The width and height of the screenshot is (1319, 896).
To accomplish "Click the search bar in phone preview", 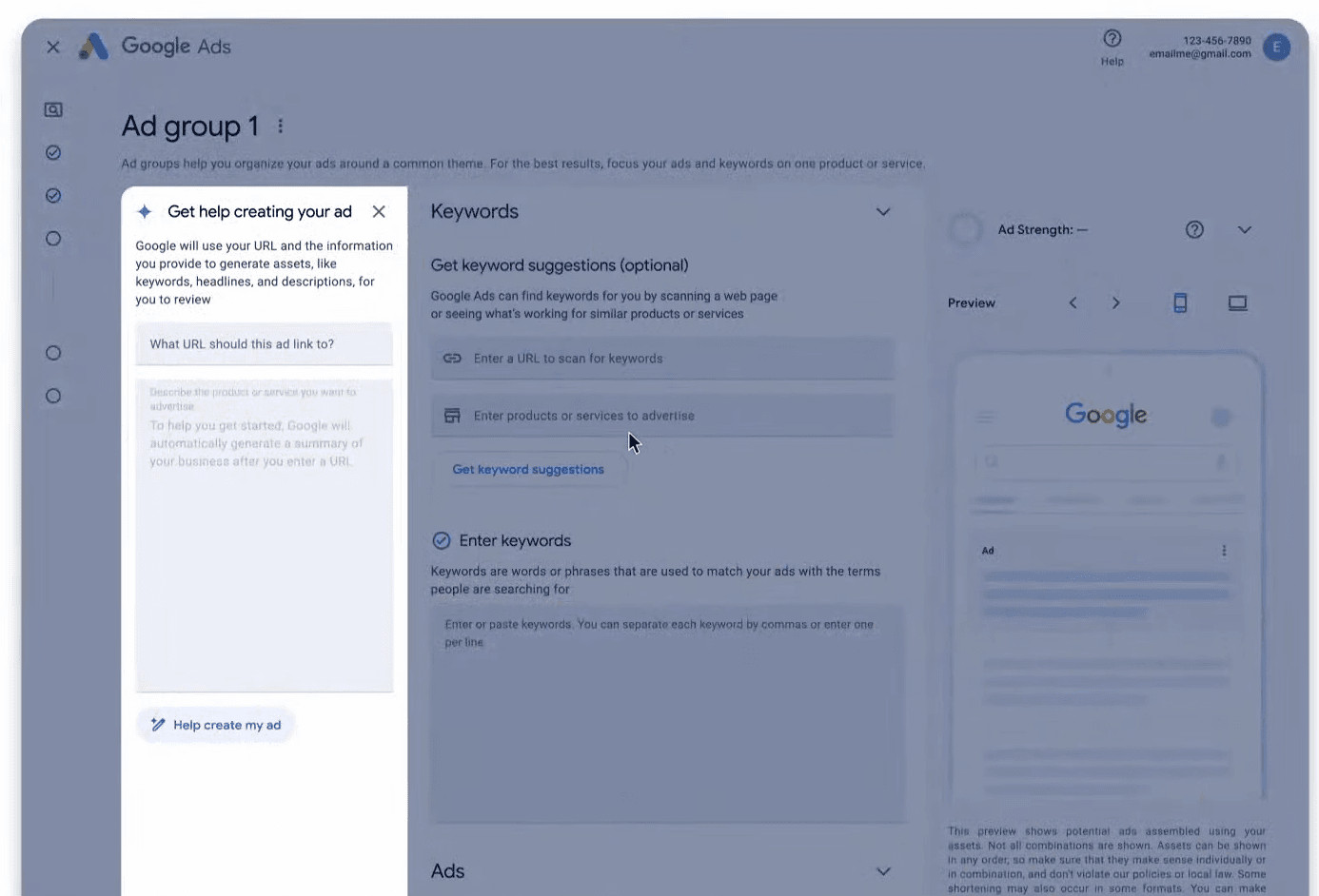I will pos(1106,461).
